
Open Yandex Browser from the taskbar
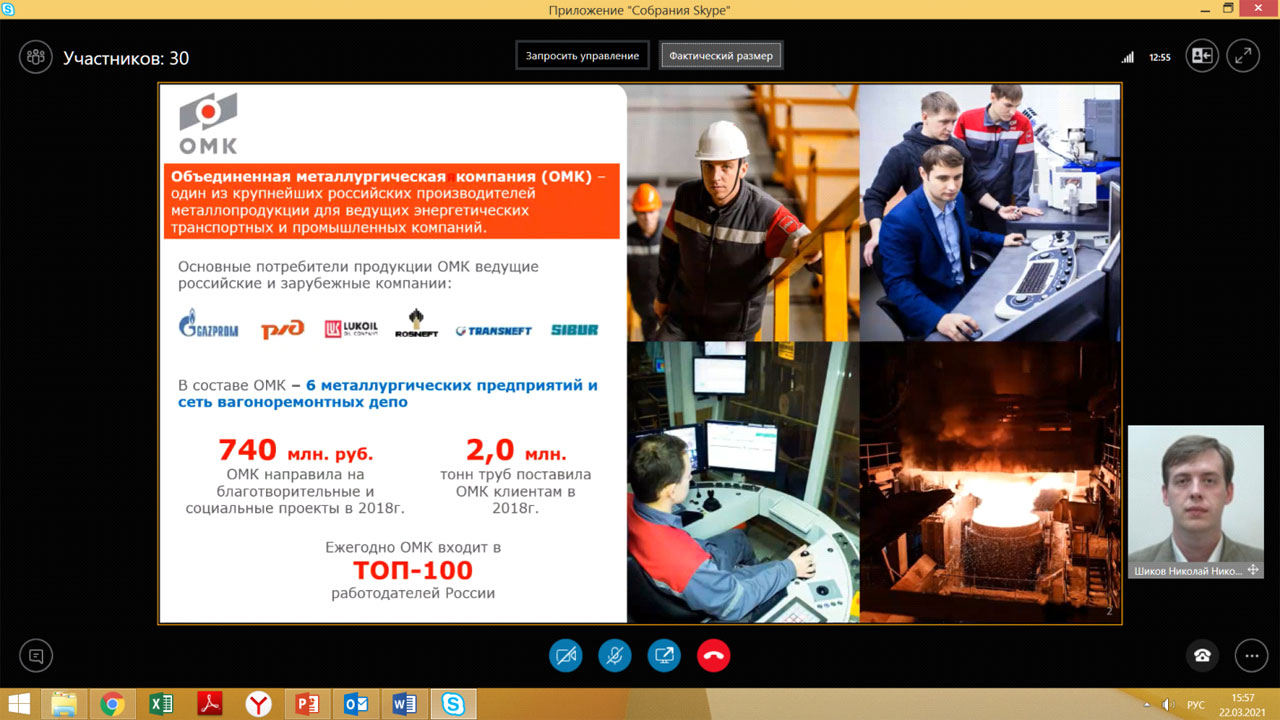point(258,704)
